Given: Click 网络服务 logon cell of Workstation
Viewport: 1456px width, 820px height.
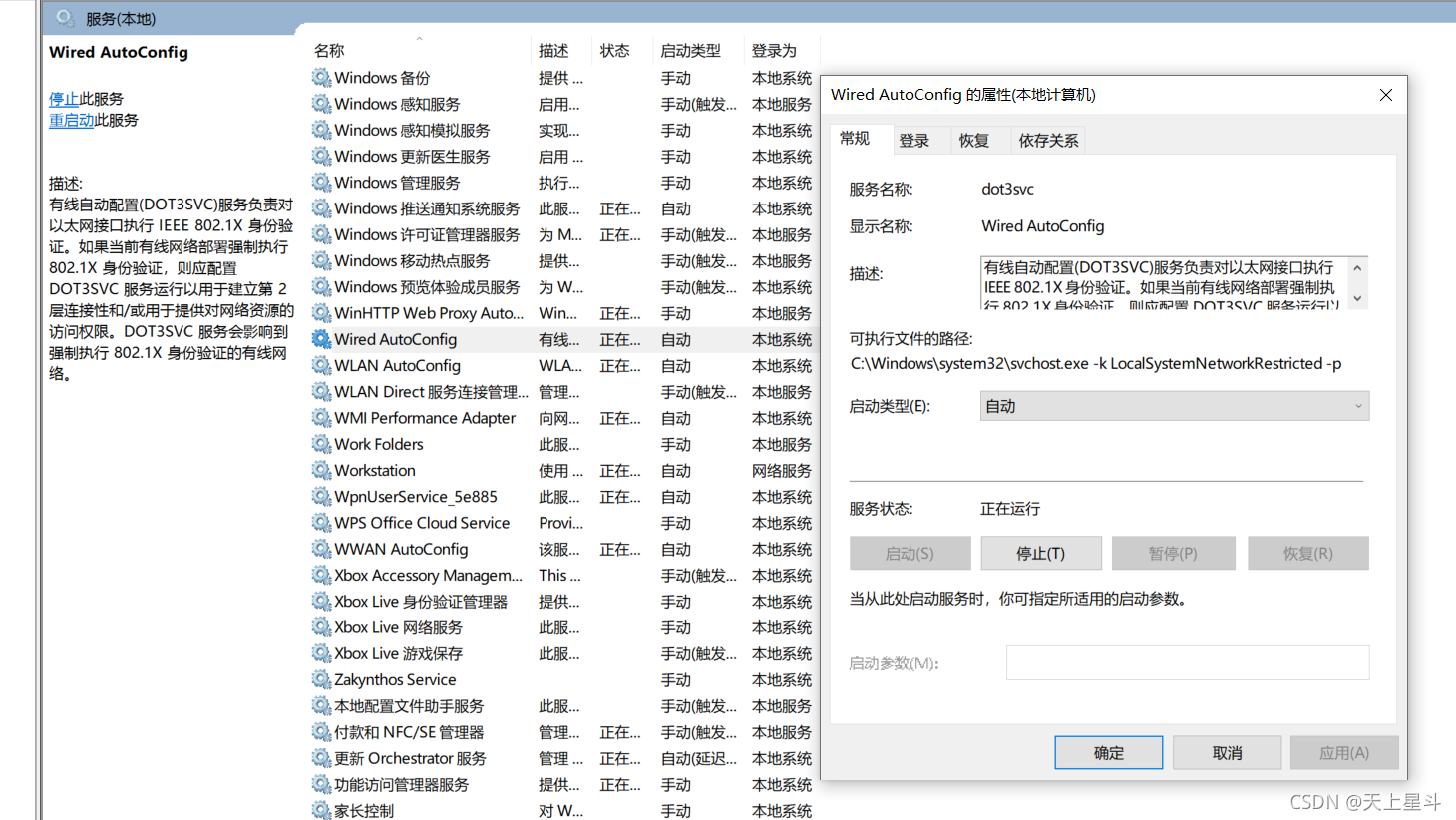Looking at the screenshot, I should 782,471.
